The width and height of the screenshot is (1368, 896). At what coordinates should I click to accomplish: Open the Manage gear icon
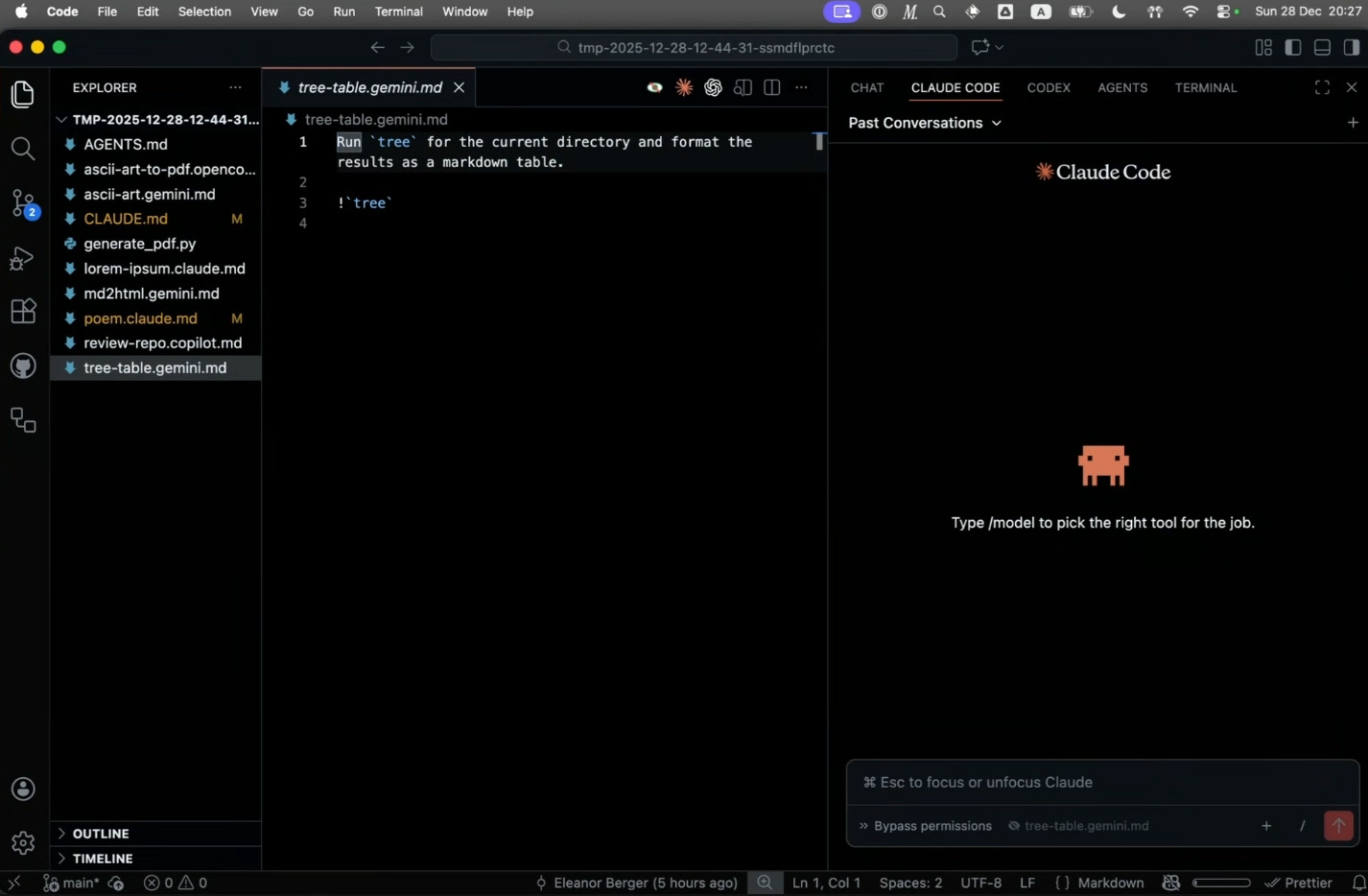point(23,843)
